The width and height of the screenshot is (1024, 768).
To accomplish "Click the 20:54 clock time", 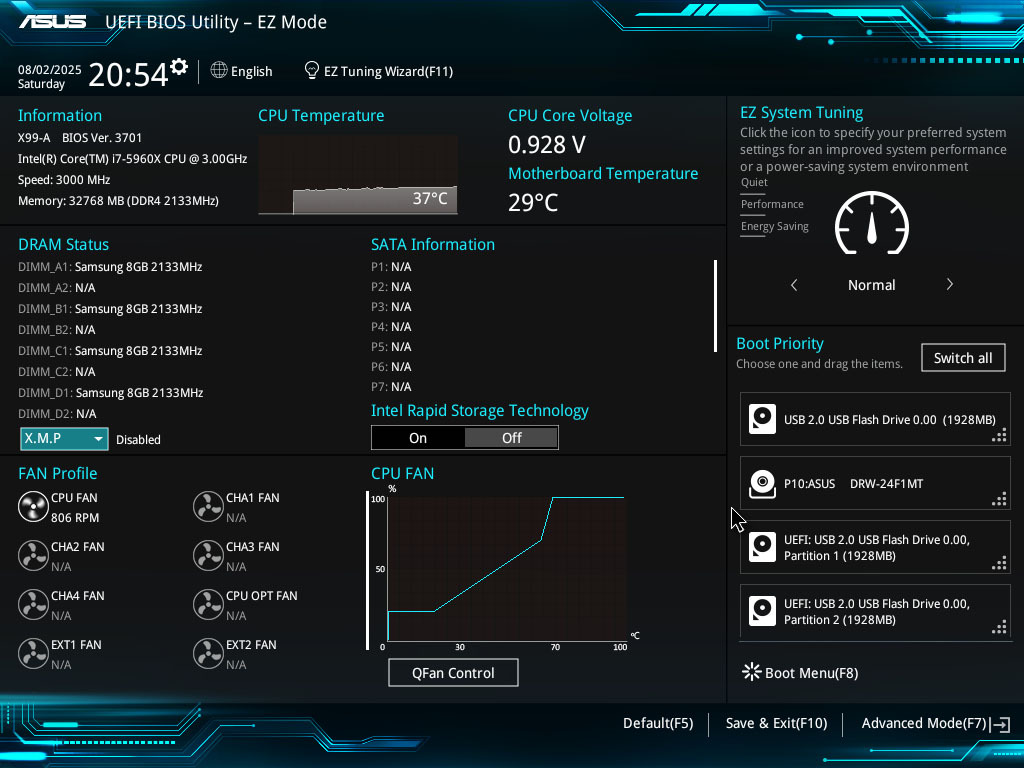I will [128, 74].
